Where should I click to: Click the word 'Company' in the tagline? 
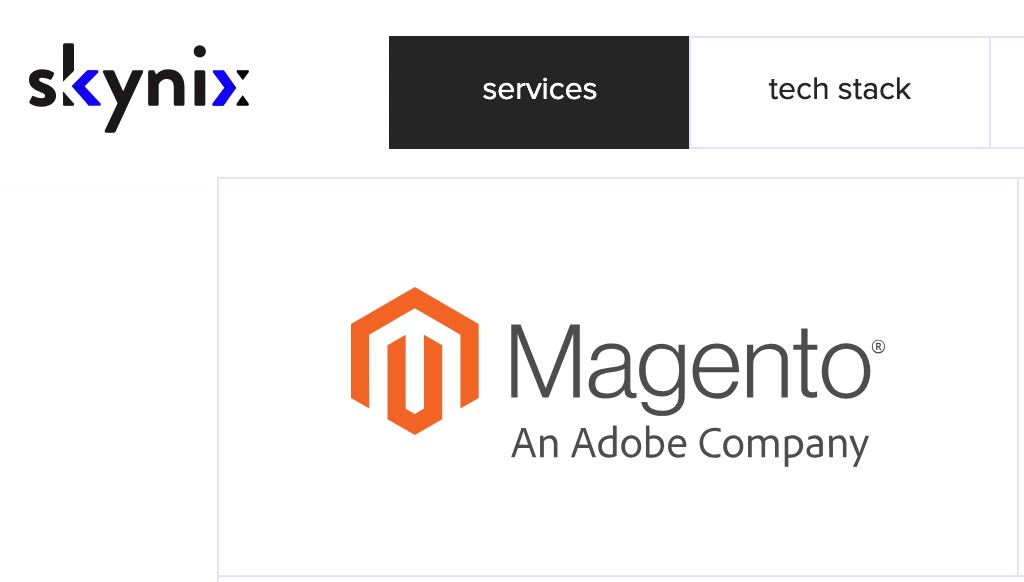pyautogui.click(x=784, y=447)
